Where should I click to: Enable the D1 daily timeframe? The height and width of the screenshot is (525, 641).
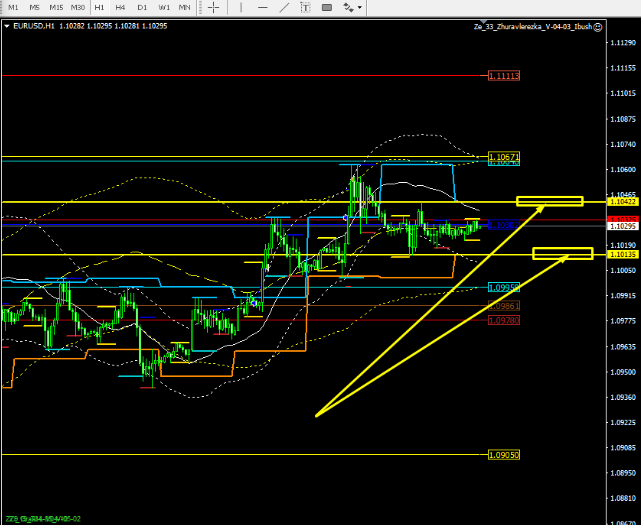141,7
